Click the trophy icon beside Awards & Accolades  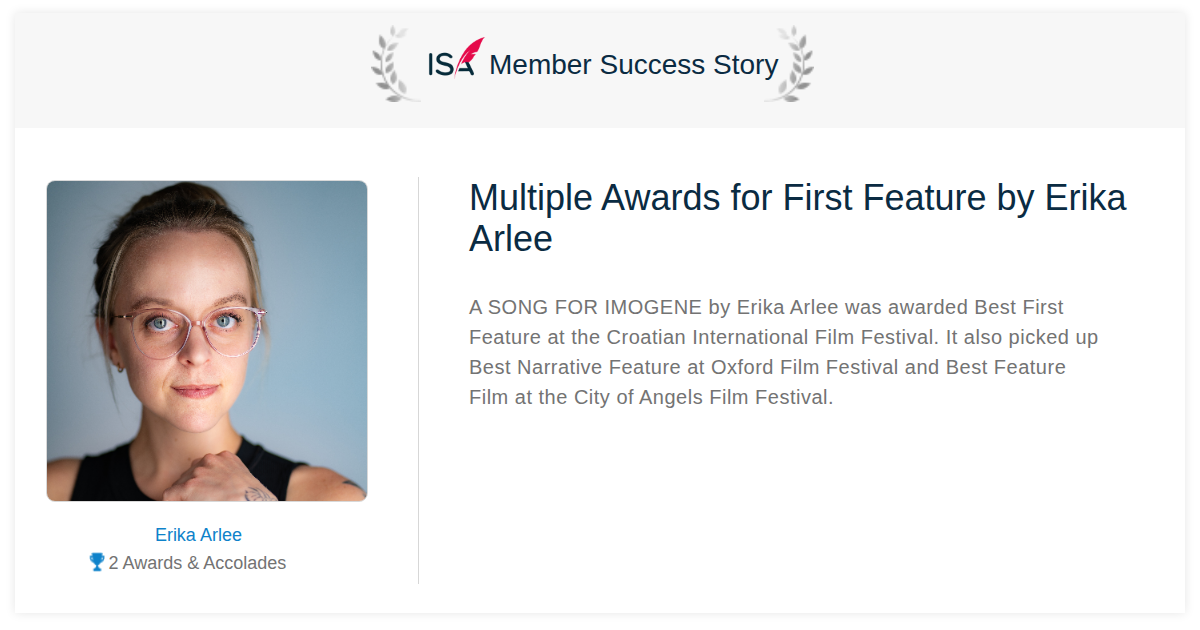click(x=97, y=562)
